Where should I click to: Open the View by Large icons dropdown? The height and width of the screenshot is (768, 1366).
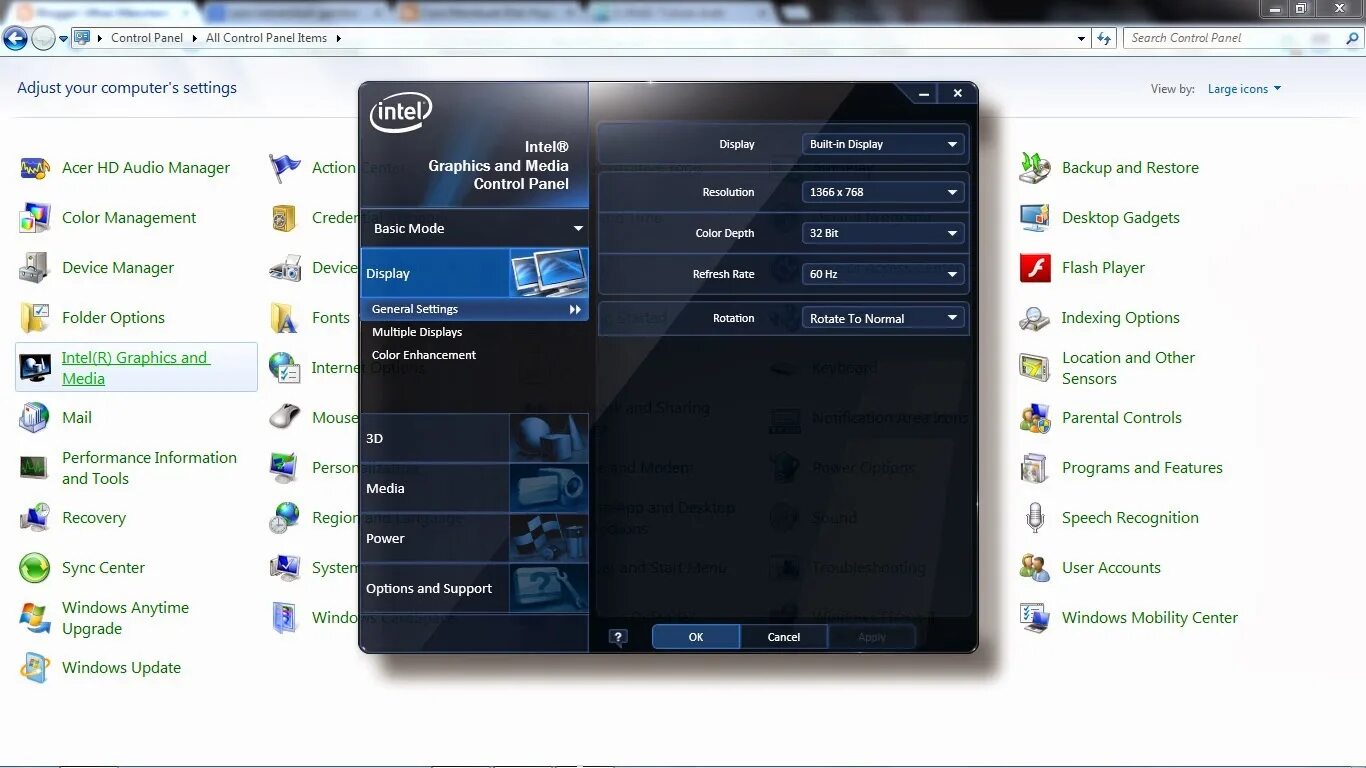(x=1244, y=89)
